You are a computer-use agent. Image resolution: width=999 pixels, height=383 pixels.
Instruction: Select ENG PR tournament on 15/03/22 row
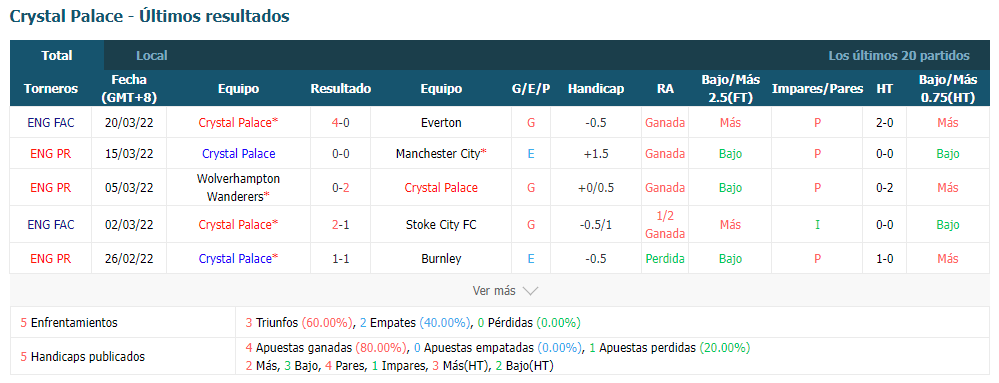[51, 154]
